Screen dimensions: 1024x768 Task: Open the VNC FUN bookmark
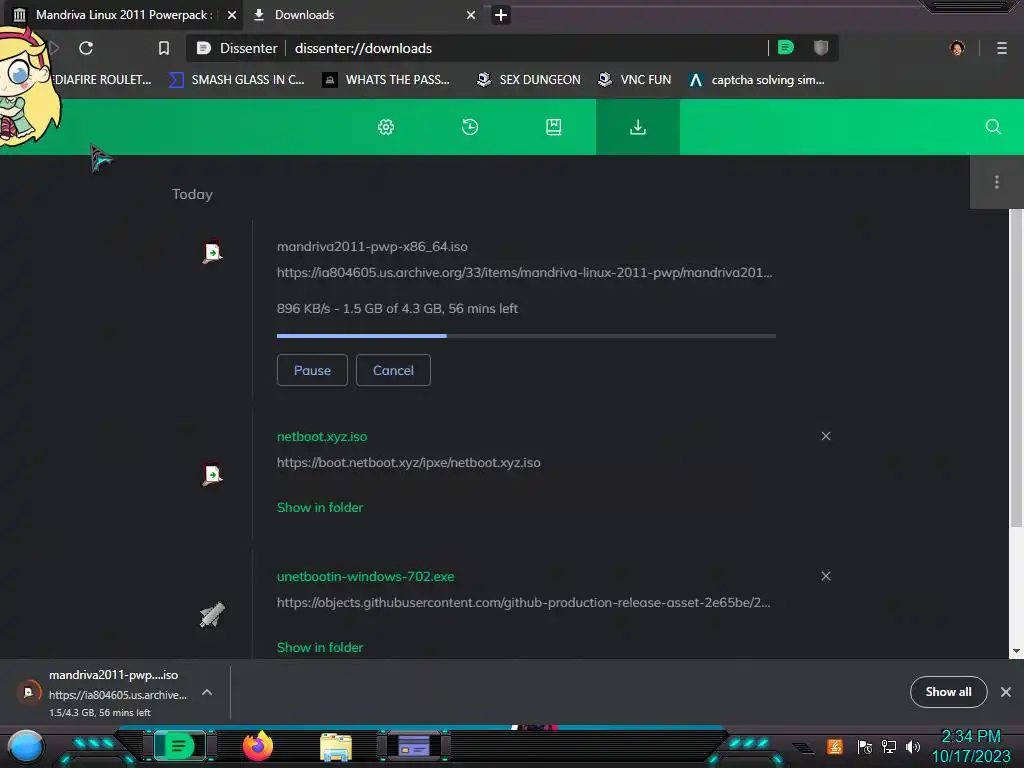tap(635, 80)
